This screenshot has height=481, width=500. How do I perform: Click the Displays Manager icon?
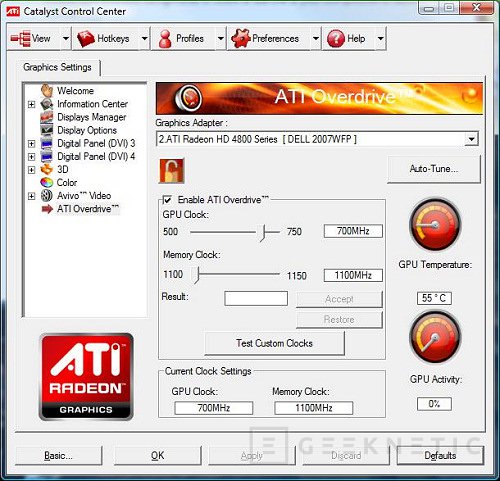[x=47, y=117]
